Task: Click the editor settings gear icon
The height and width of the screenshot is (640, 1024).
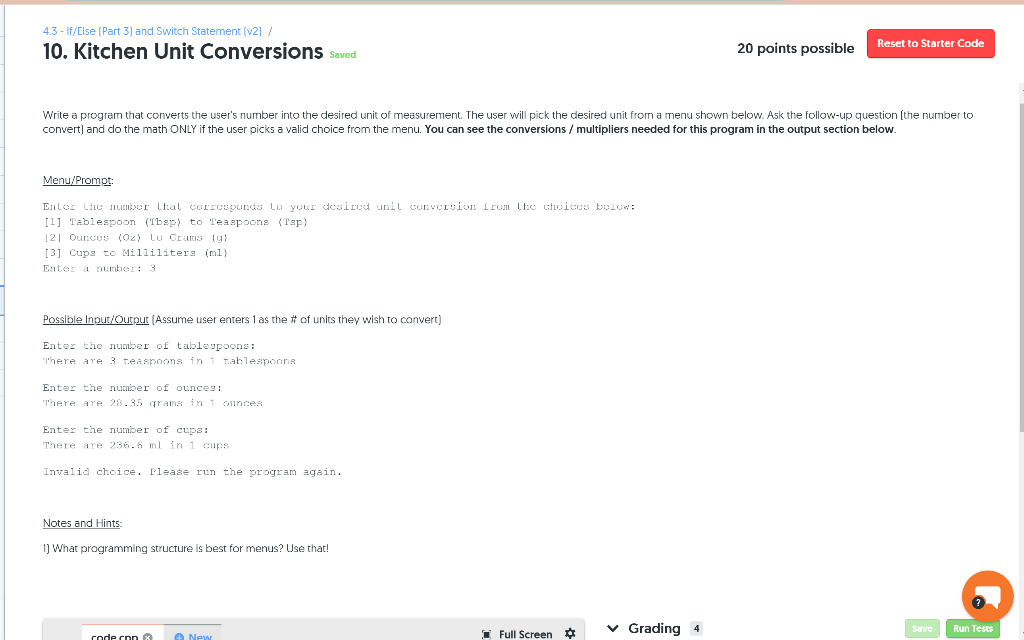Action: pyautogui.click(x=570, y=633)
